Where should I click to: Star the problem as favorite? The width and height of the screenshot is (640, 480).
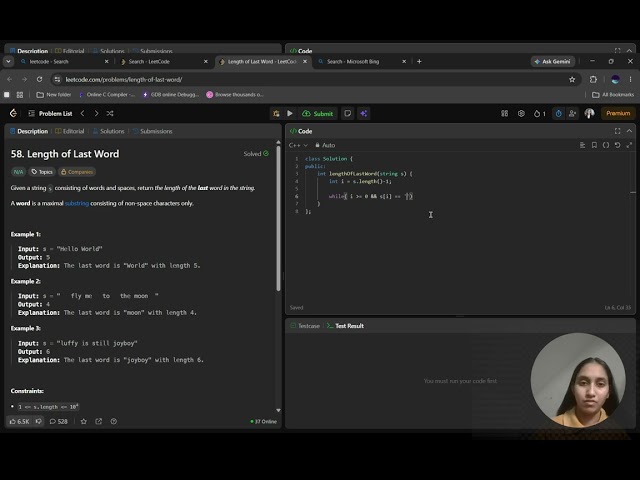84,421
